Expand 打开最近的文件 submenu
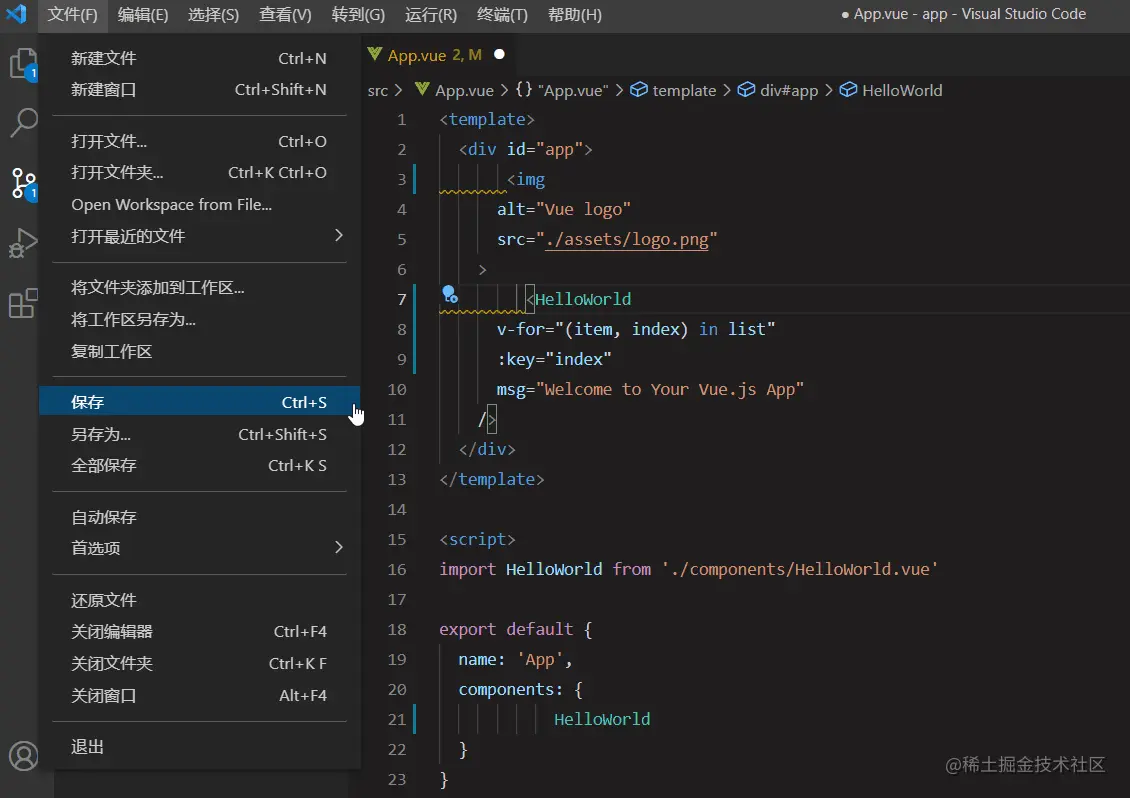 (x=200, y=236)
